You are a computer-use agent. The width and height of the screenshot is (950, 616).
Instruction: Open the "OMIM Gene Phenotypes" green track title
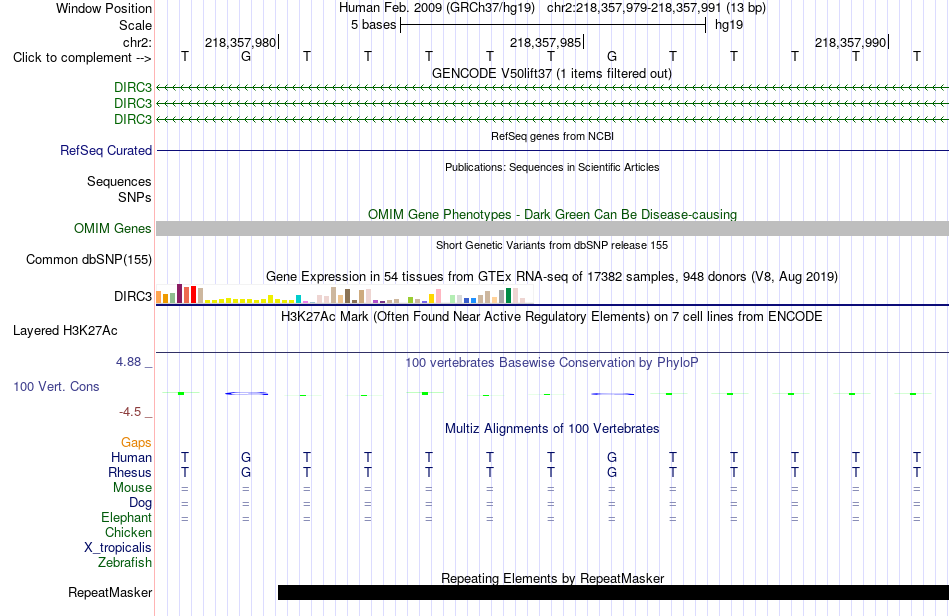(x=552, y=214)
